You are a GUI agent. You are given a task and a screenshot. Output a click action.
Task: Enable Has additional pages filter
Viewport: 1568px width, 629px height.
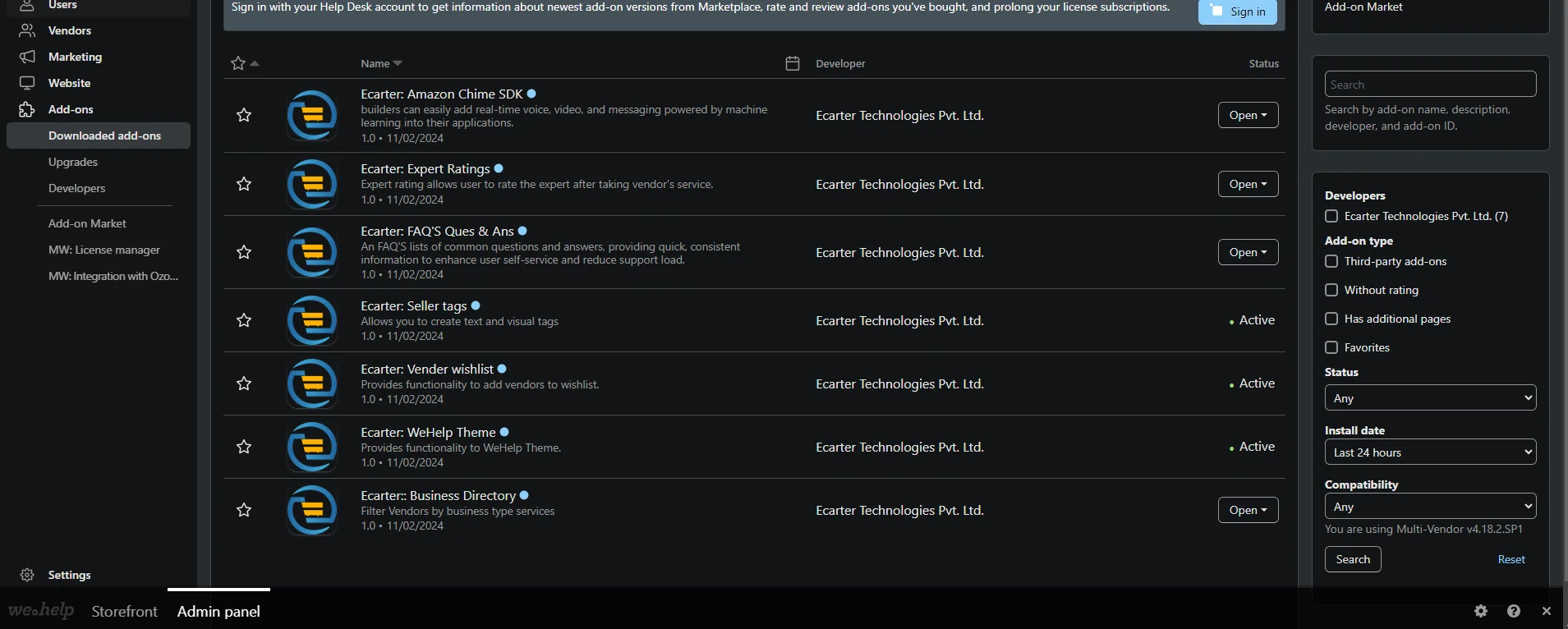pos(1331,319)
